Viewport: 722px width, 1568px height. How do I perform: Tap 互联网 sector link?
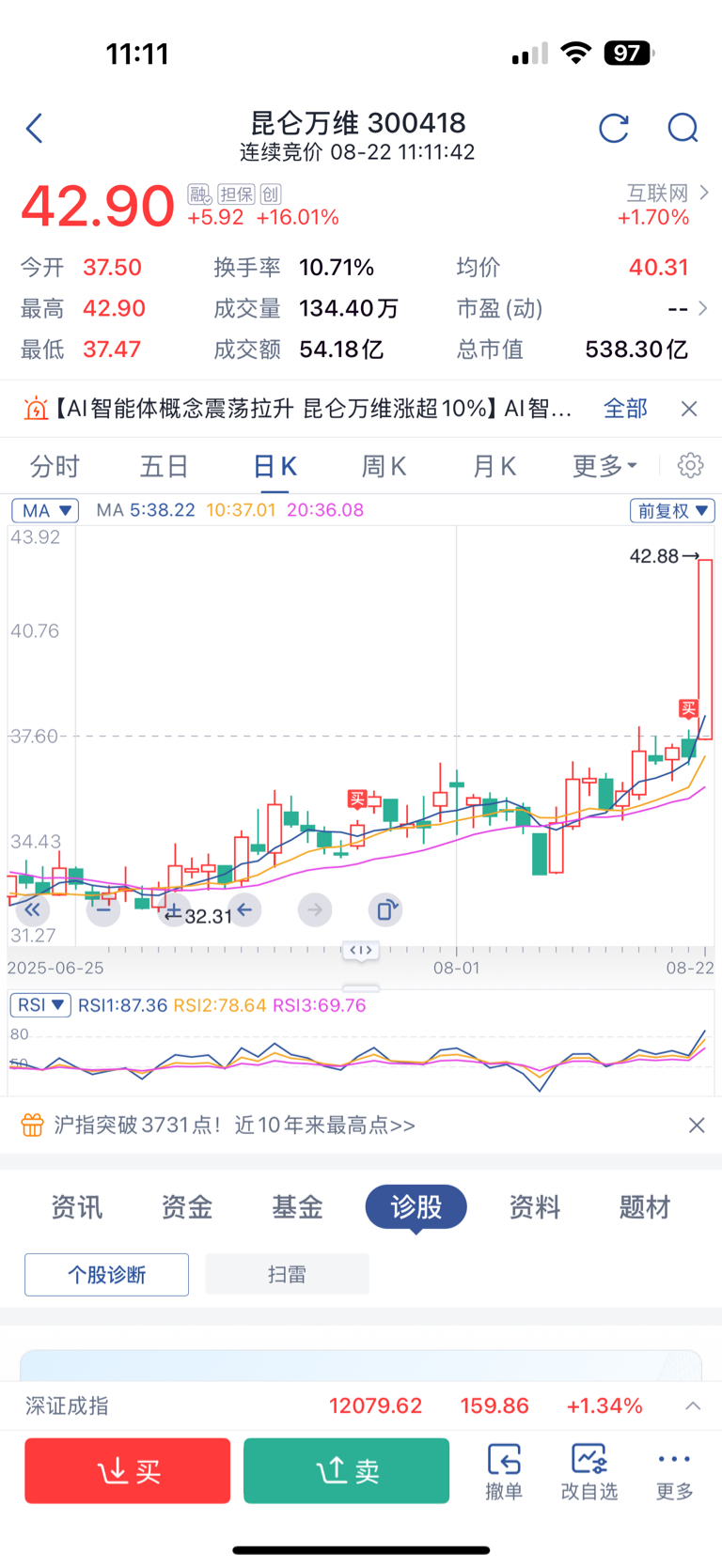point(658,193)
